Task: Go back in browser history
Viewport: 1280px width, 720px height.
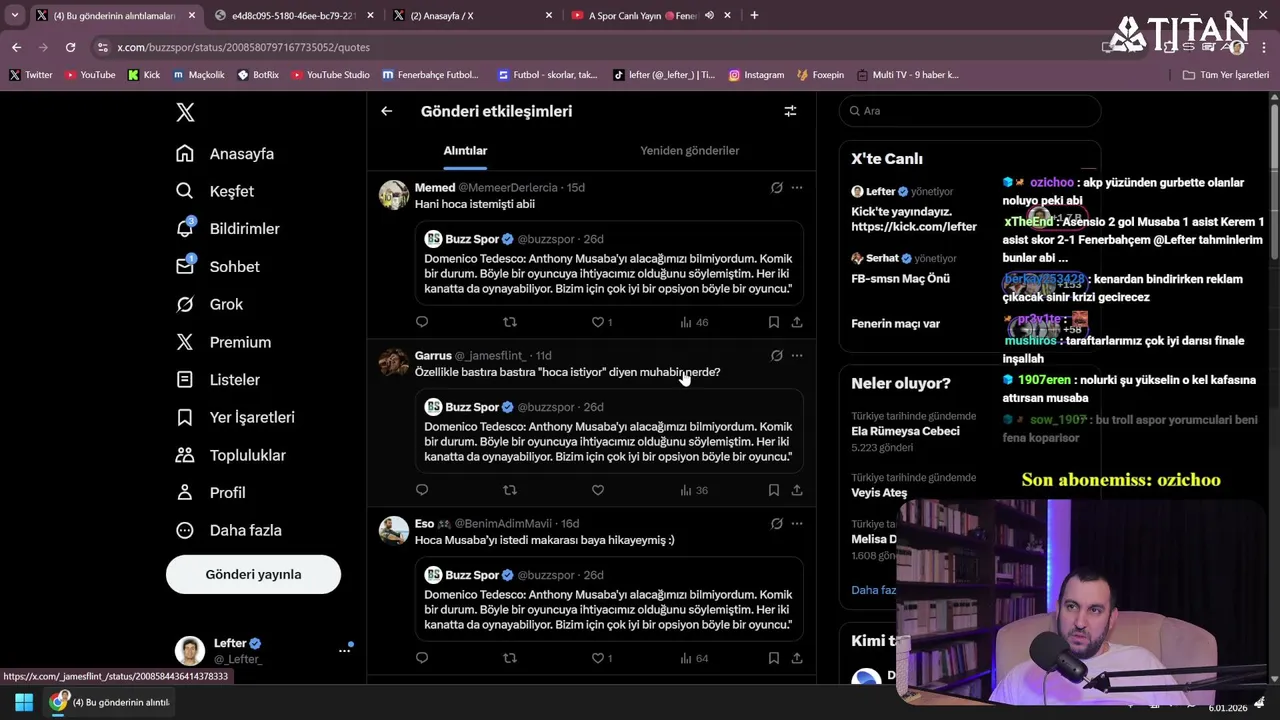Action: (x=16, y=47)
